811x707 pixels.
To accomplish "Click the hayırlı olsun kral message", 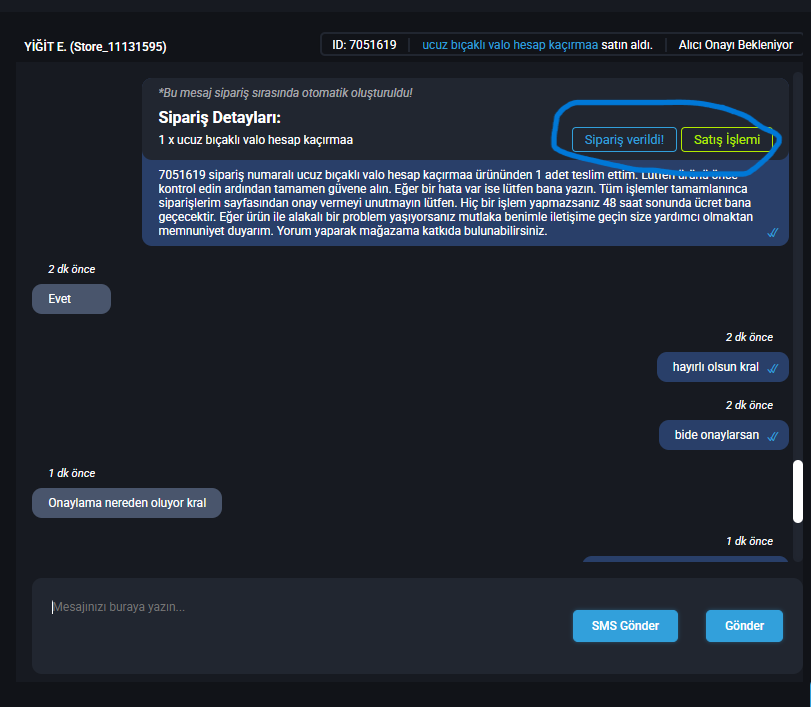I will tap(723, 367).
